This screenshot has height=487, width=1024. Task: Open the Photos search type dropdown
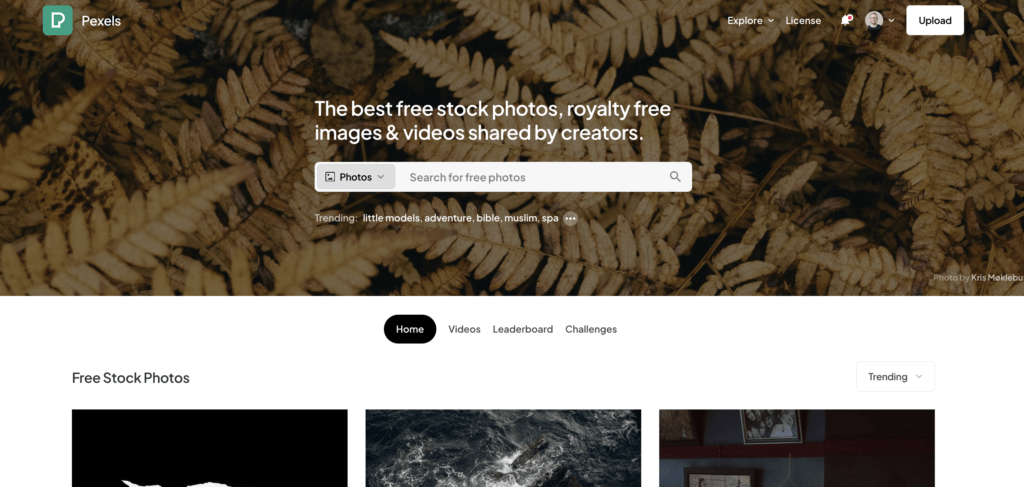pyautogui.click(x=356, y=177)
